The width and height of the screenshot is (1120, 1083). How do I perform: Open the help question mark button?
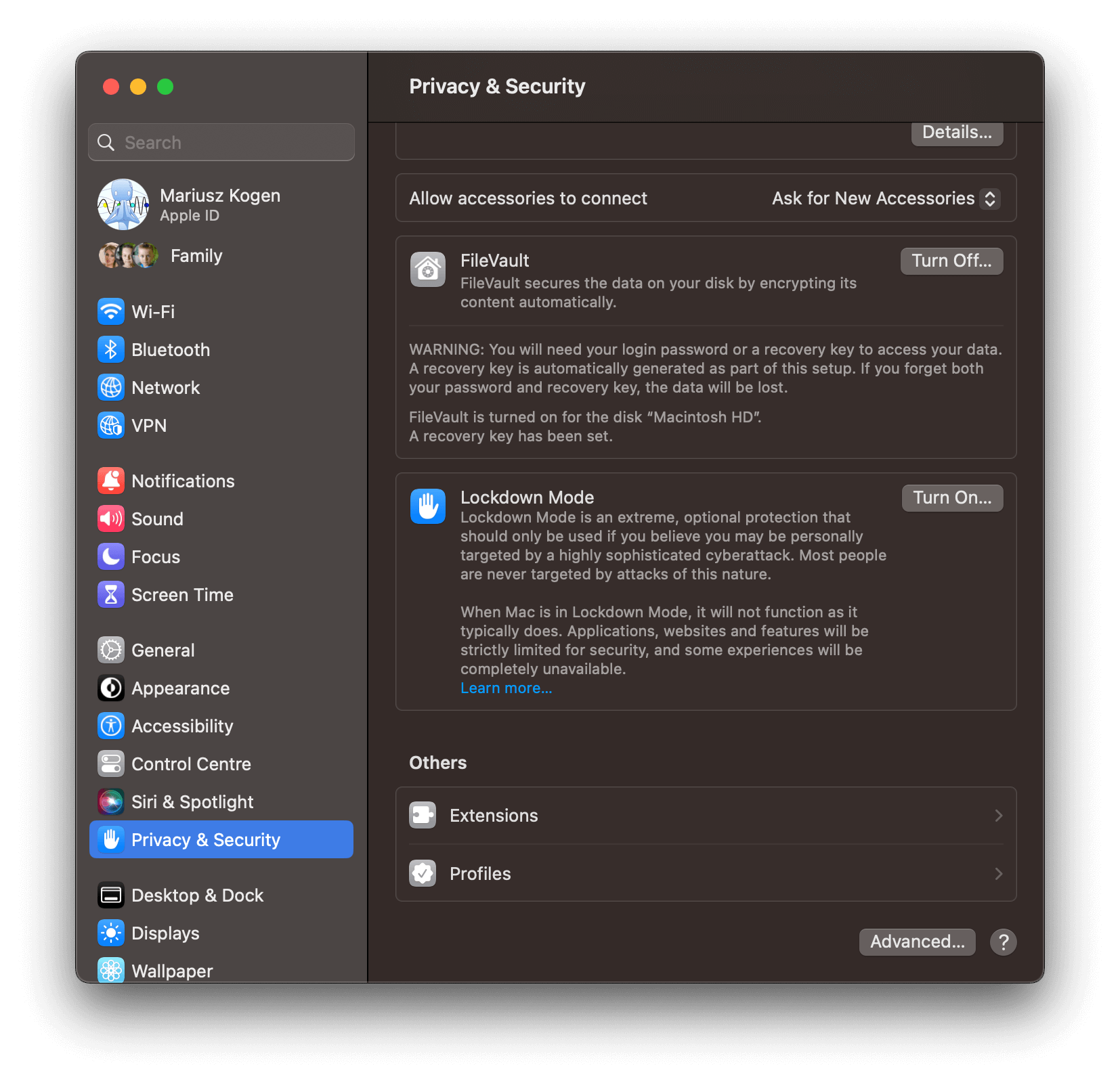tap(1003, 942)
